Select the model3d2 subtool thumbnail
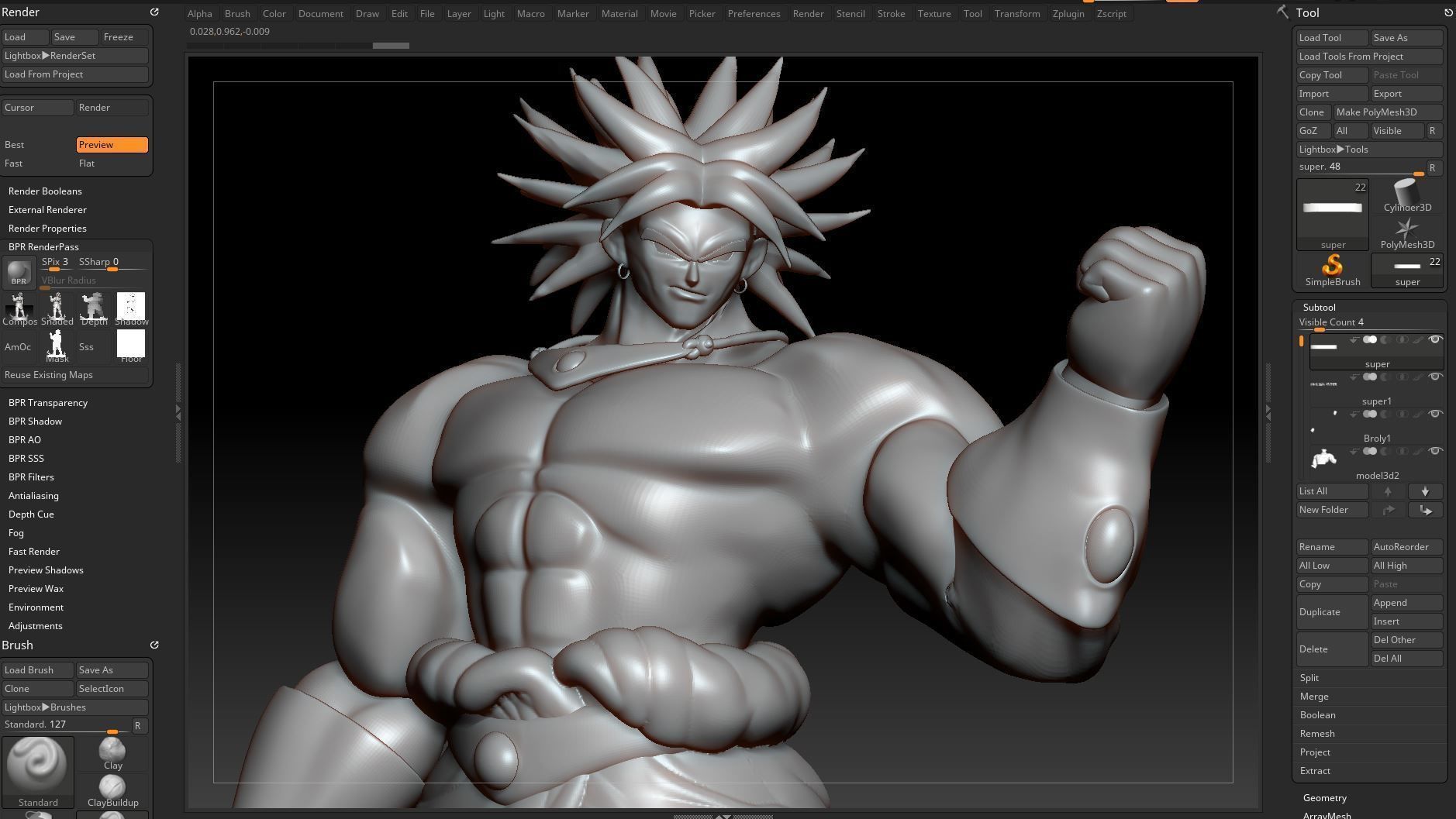1456x819 pixels. tap(1323, 459)
